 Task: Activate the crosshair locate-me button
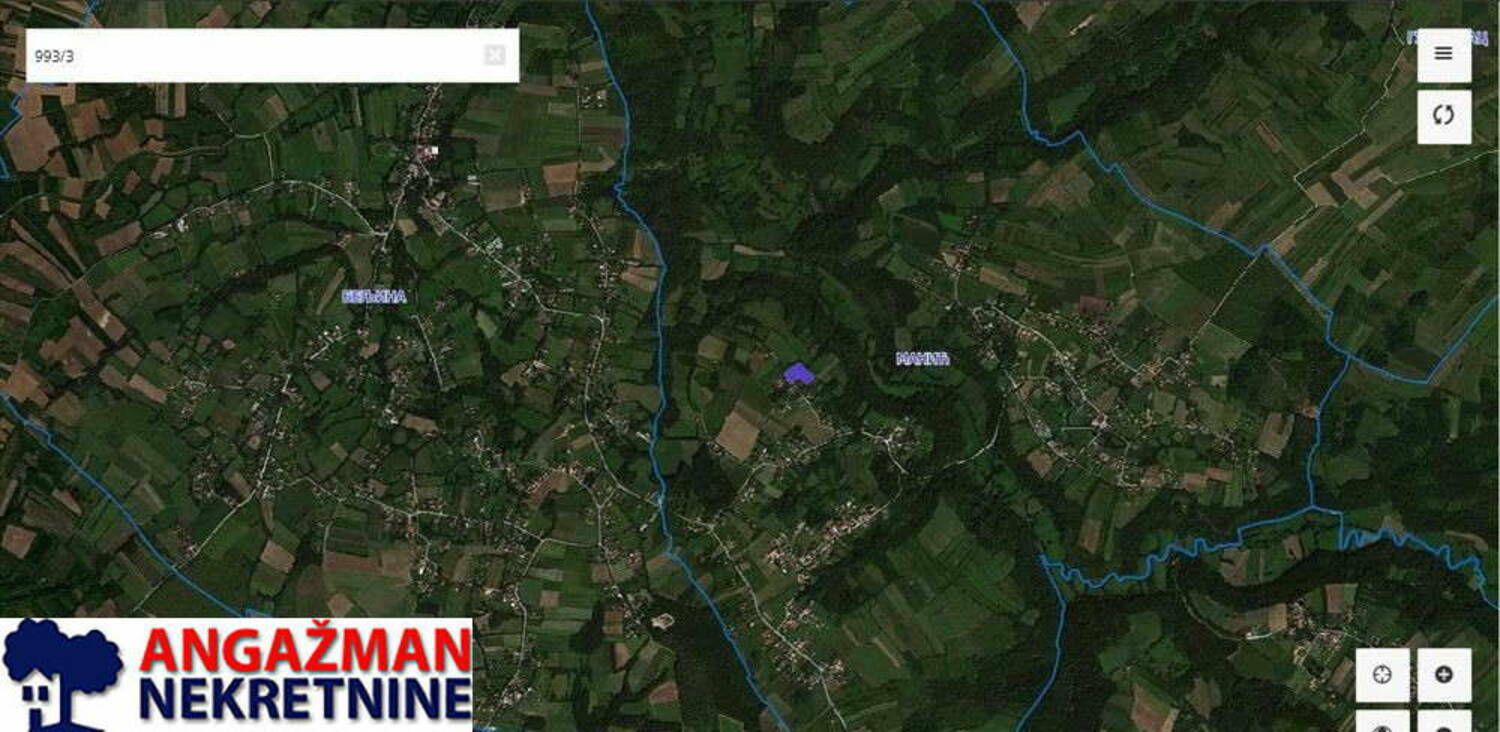(x=1382, y=675)
